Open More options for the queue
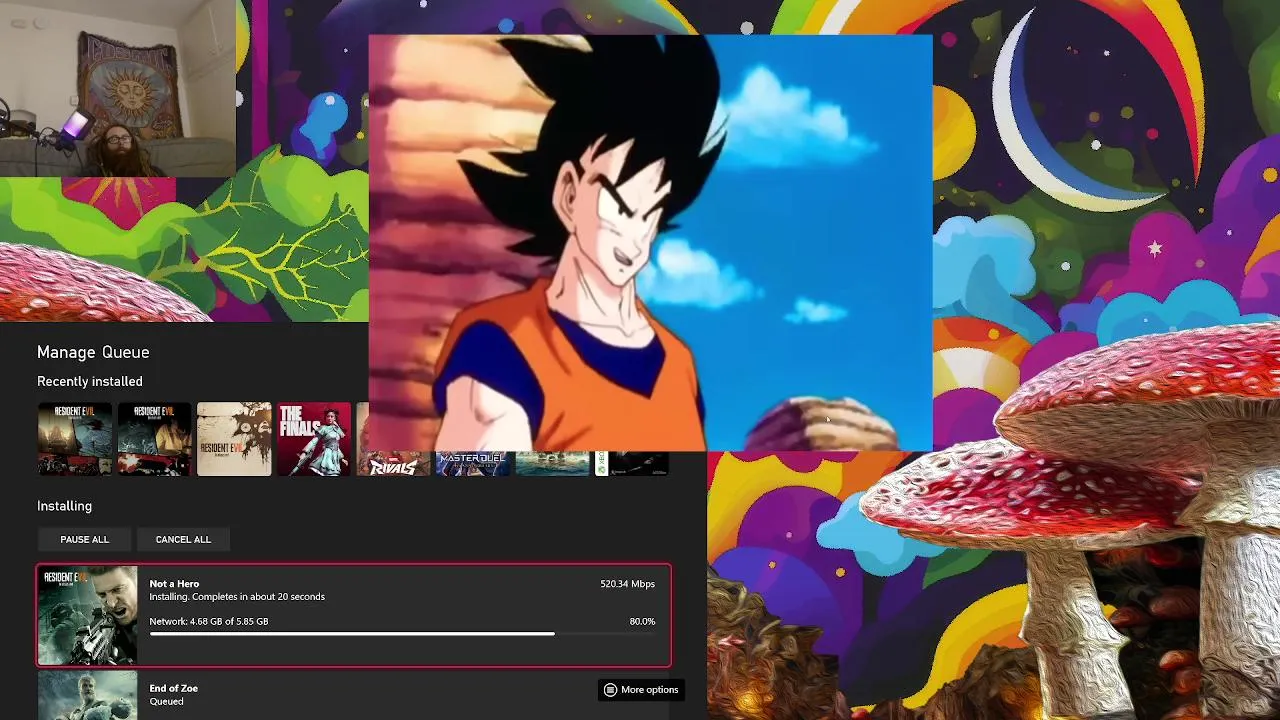 (641, 690)
